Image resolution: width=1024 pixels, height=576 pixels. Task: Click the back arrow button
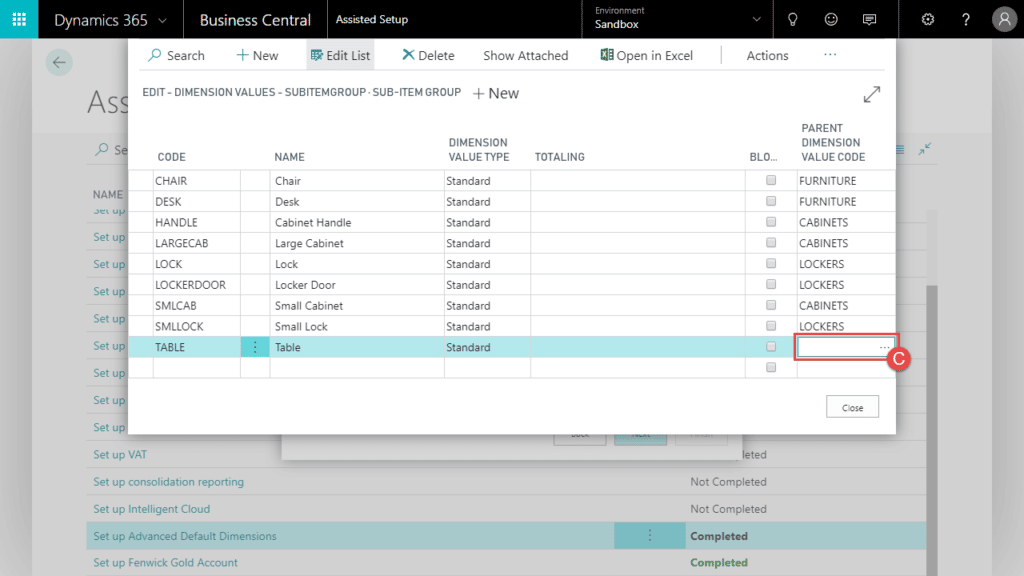tap(59, 62)
